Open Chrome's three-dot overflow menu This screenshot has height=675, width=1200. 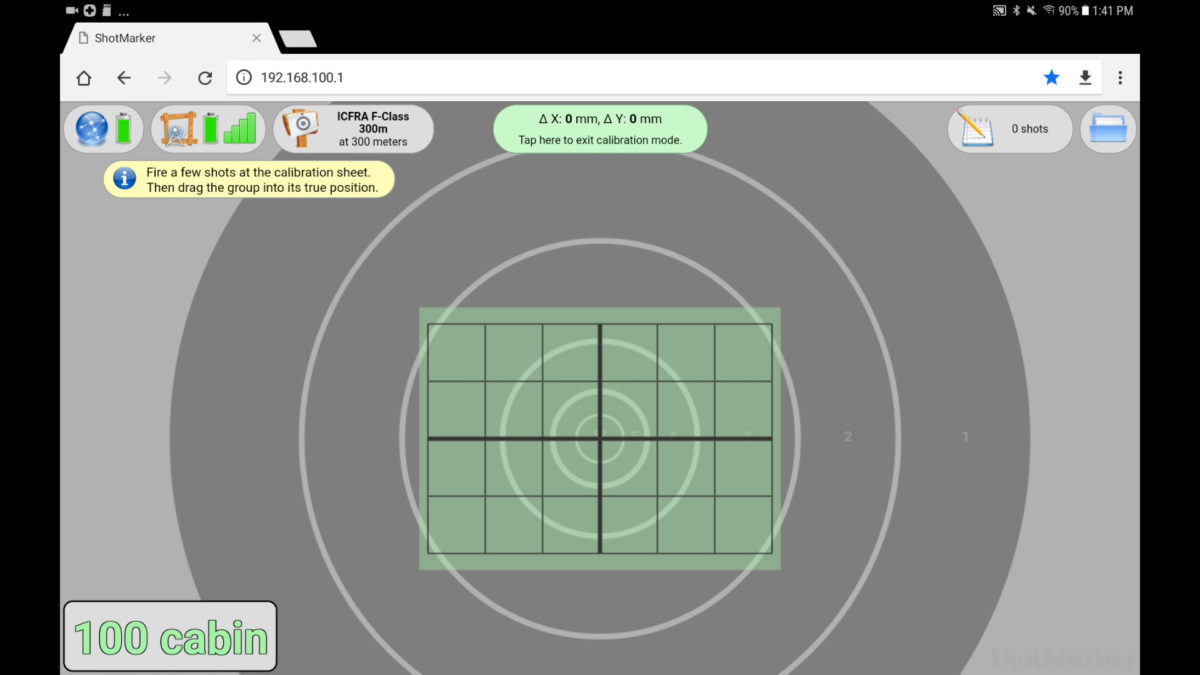pos(1120,78)
